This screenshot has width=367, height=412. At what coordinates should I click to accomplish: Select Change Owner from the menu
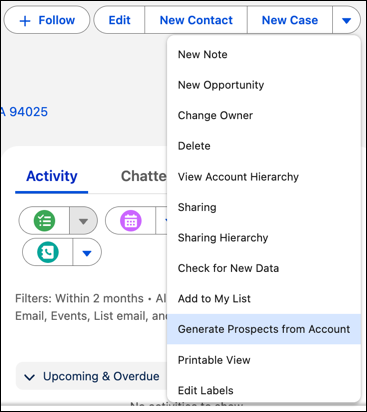(x=264, y=115)
